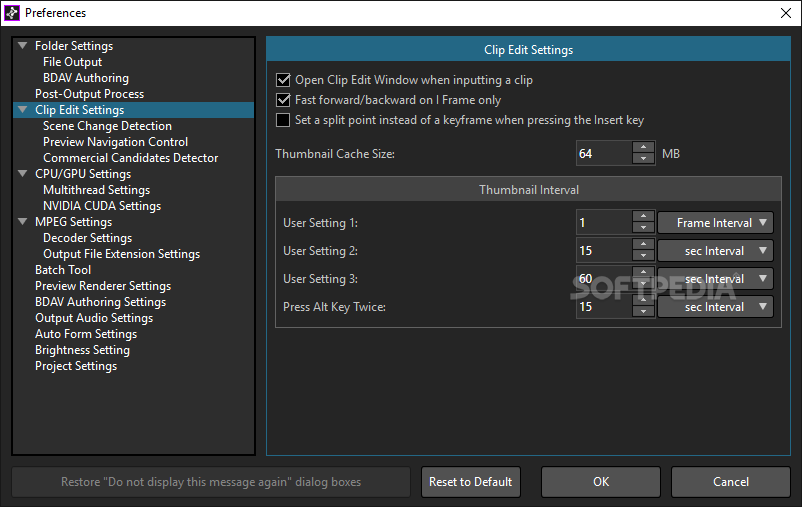Uncheck Fast forward/backward on I Frame only

click(283, 100)
